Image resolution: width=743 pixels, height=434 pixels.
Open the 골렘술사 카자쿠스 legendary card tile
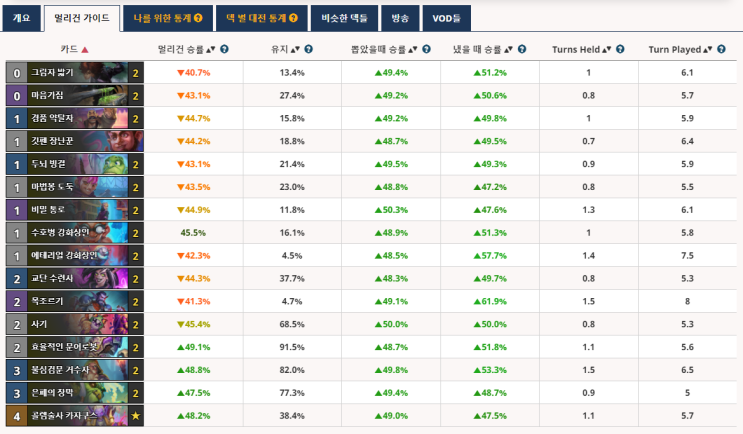pyautogui.click(x=75, y=416)
